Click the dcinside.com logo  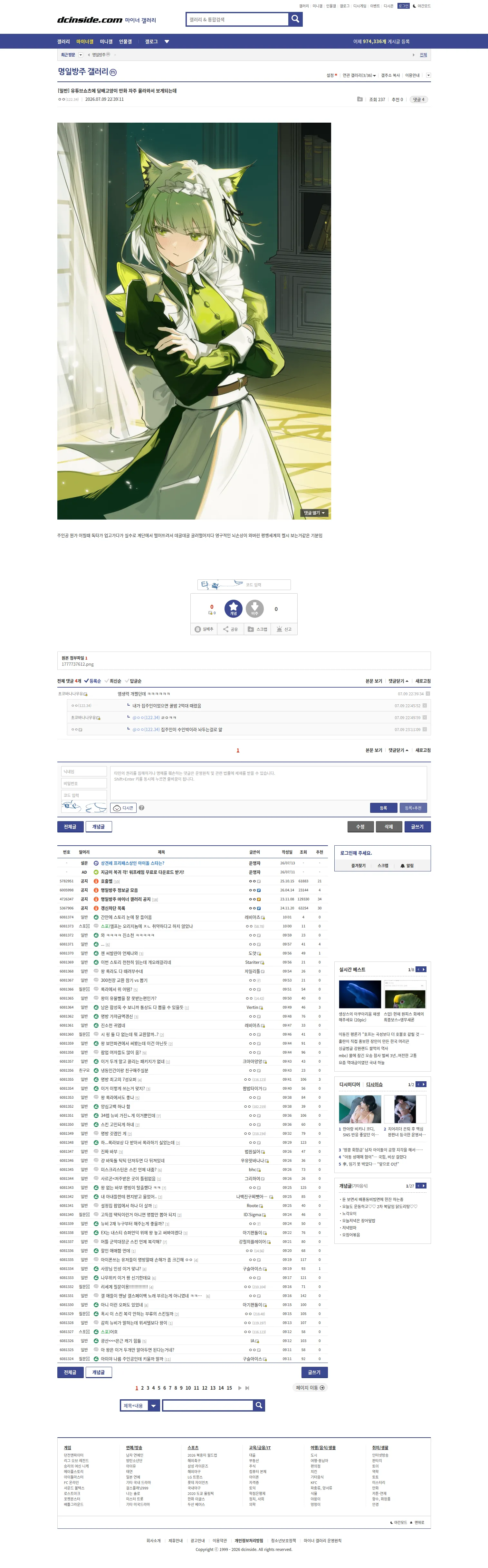click(x=90, y=20)
